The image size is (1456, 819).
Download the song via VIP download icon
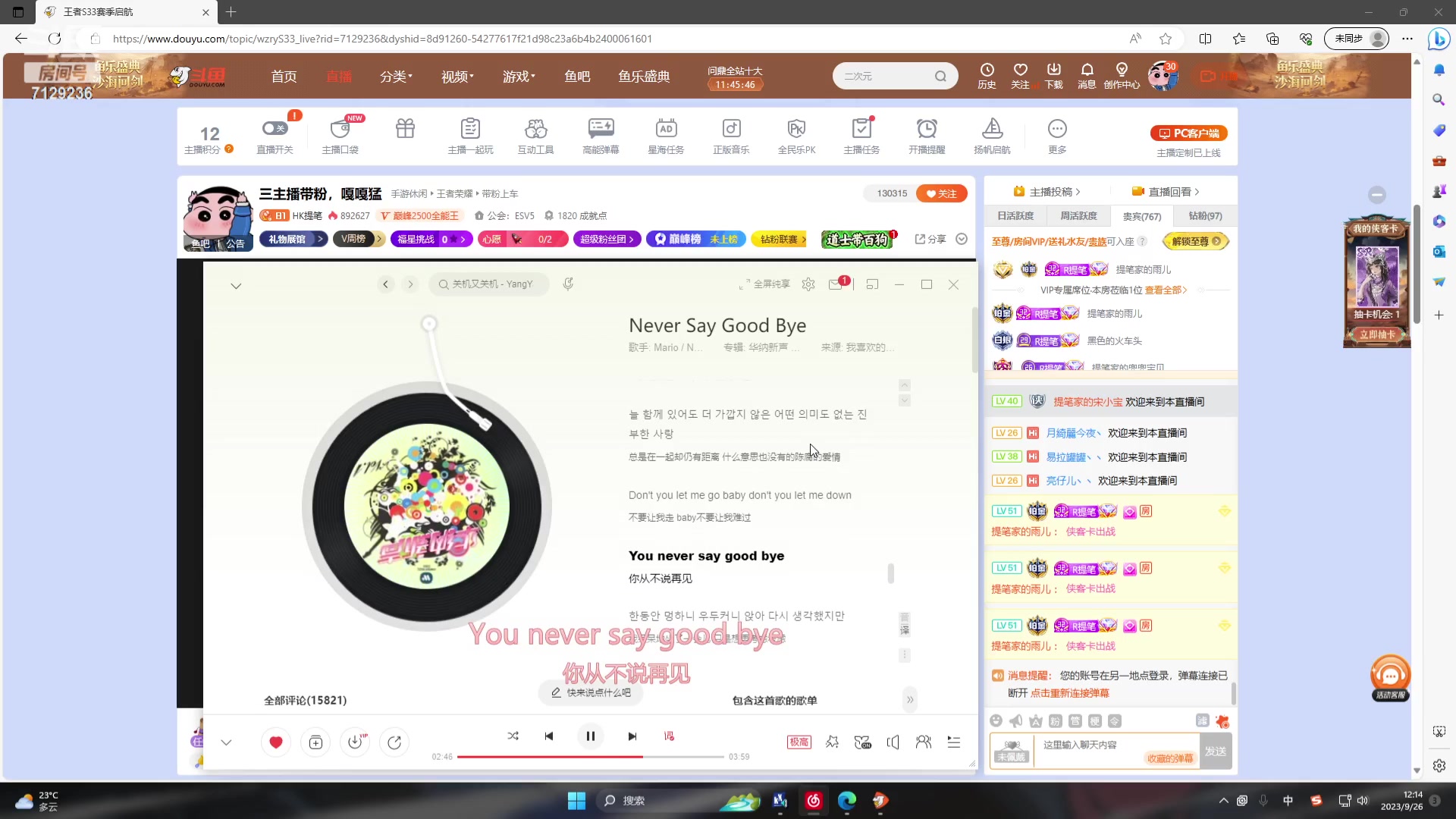click(x=355, y=742)
